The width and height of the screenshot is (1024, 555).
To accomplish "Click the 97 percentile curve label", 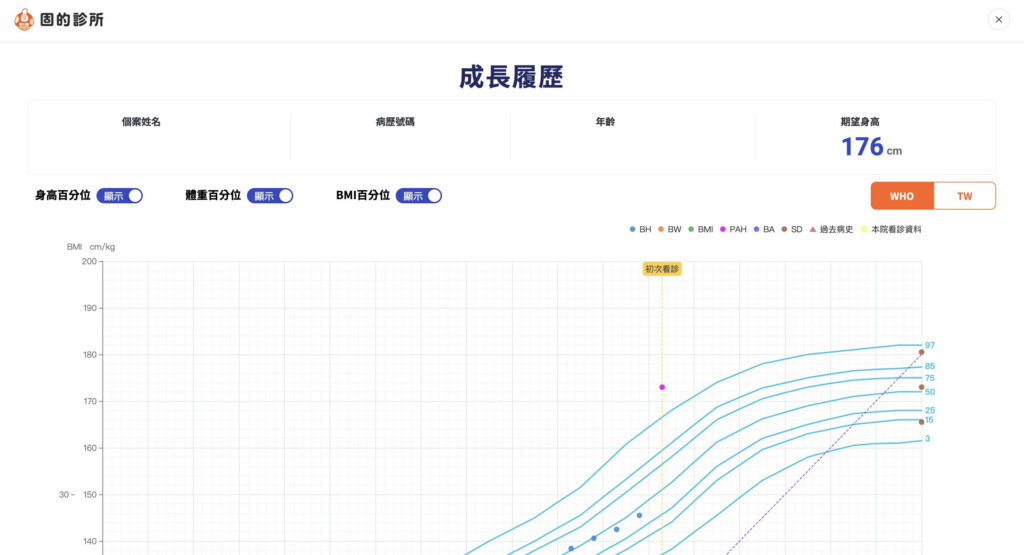I will click(x=930, y=345).
